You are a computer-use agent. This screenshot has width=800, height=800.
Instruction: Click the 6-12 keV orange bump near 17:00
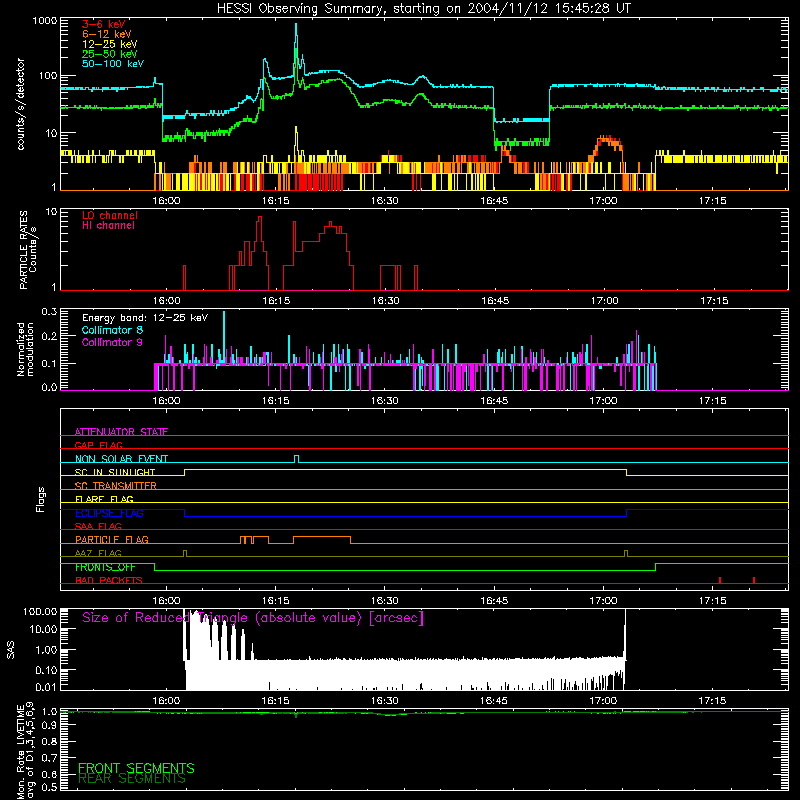[608, 143]
